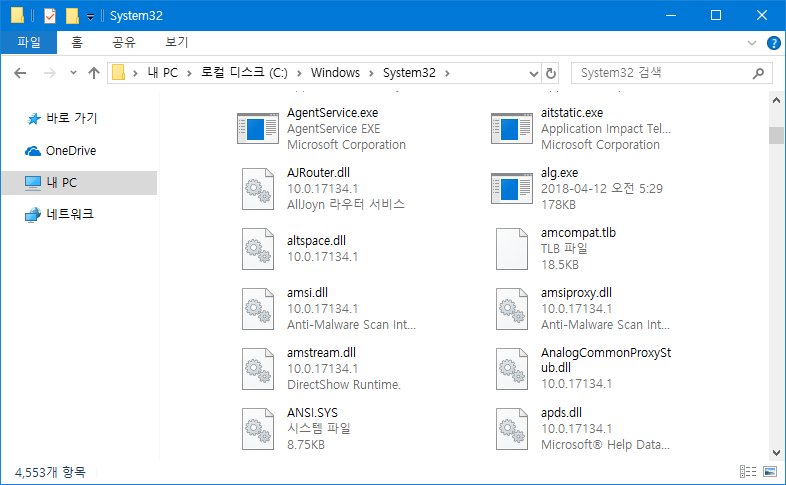Screen dimensions: 786x485
Task: Switch to large icons view layout
Action: [769, 471]
